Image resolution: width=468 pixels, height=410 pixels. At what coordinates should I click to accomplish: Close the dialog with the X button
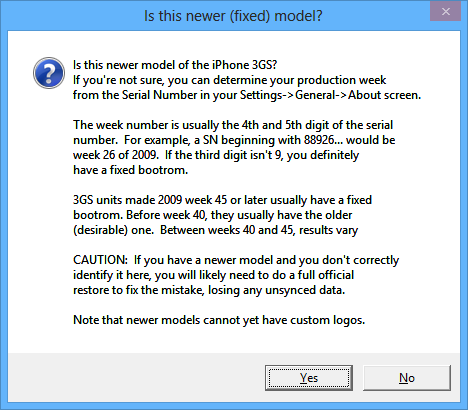[446, 12]
